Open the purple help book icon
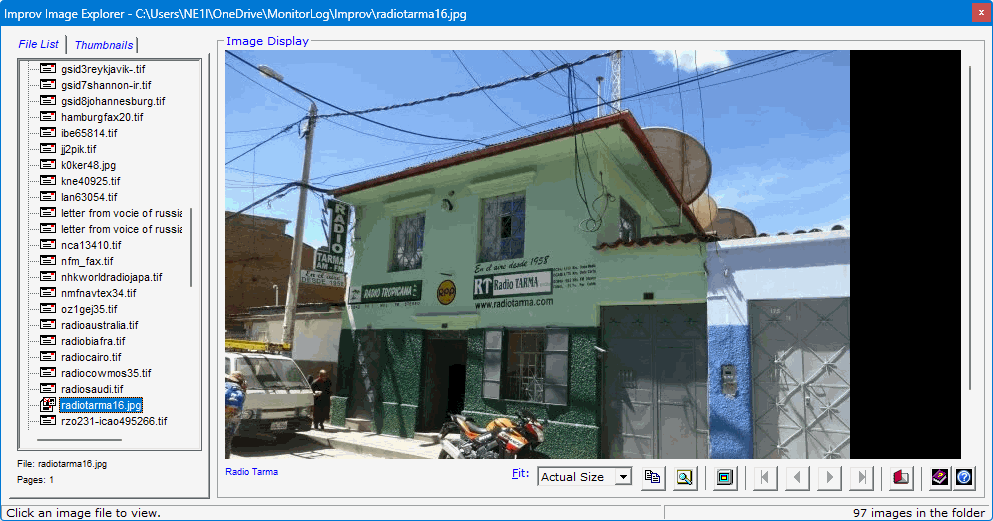The width and height of the screenshot is (993, 521). coord(940,477)
